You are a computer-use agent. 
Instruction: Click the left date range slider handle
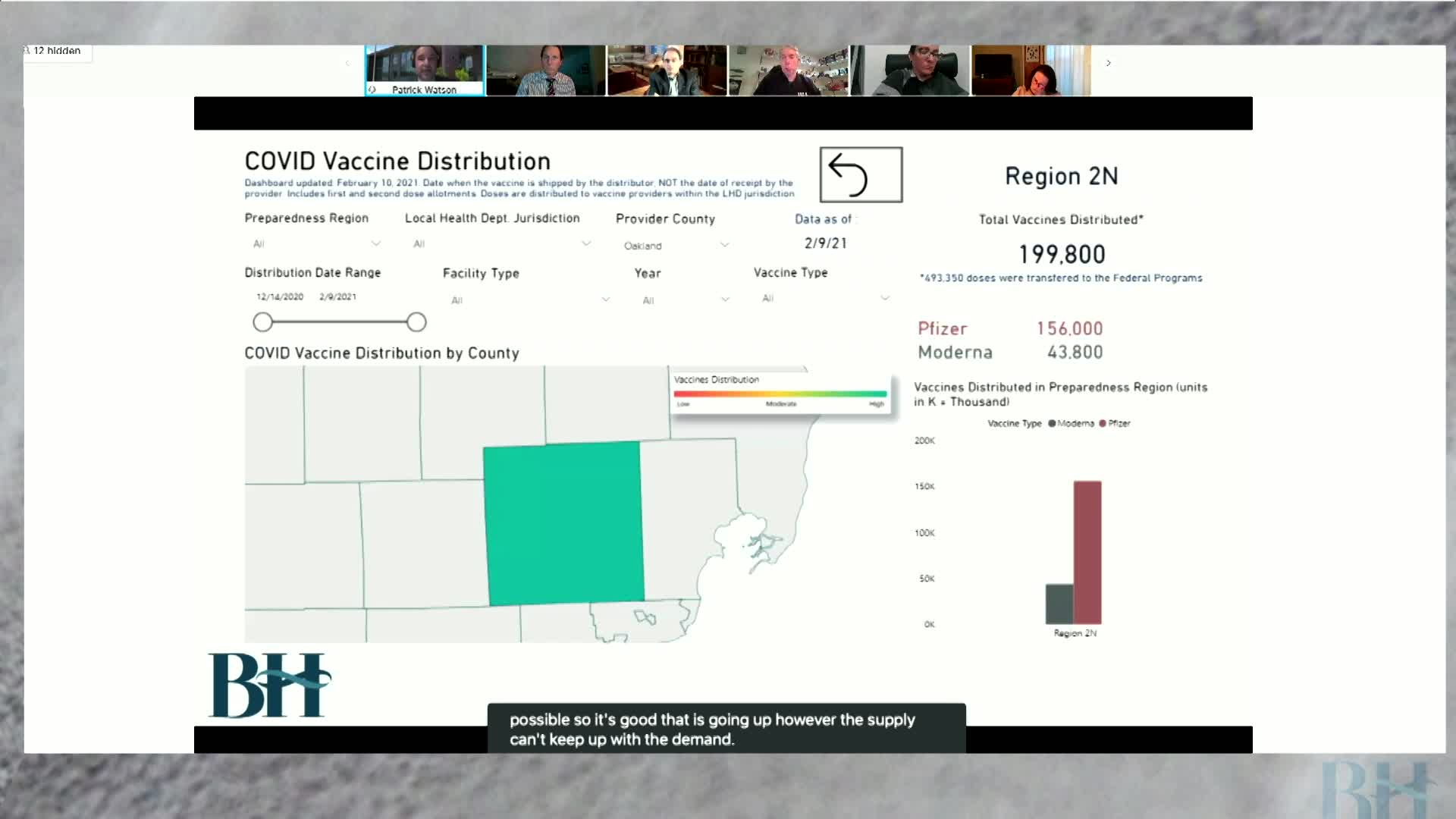click(262, 322)
